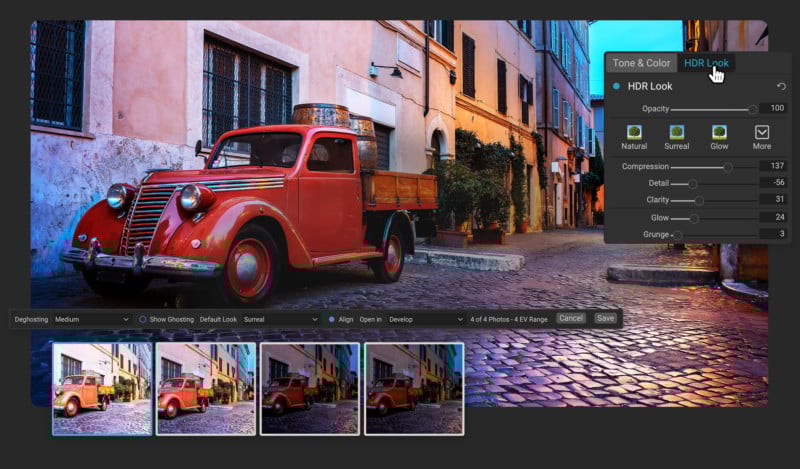Switch to the Tone & Color tab
This screenshot has height=469, width=800.
coord(641,63)
